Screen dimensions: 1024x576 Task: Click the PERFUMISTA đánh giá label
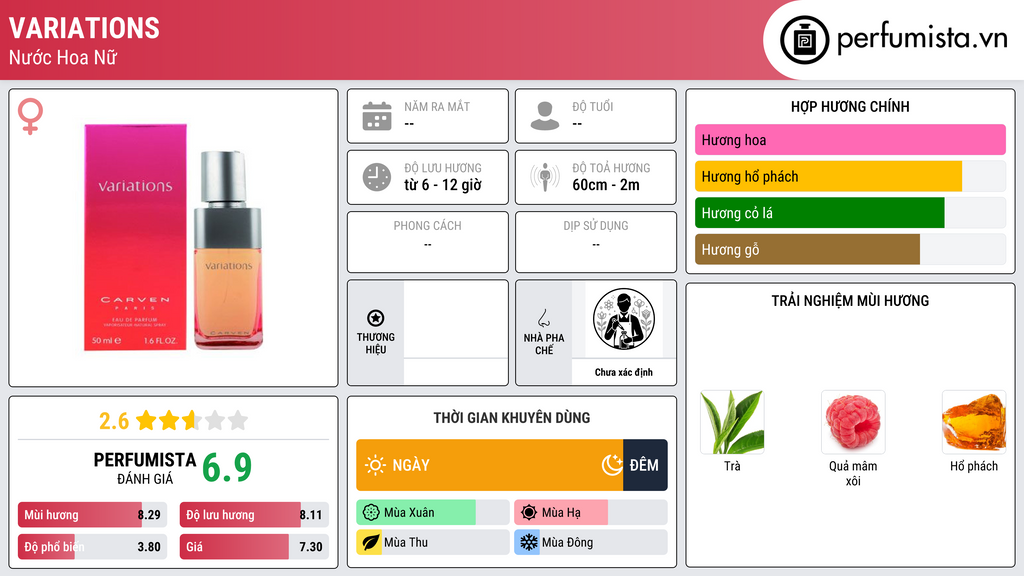pyautogui.click(x=145, y=468)
